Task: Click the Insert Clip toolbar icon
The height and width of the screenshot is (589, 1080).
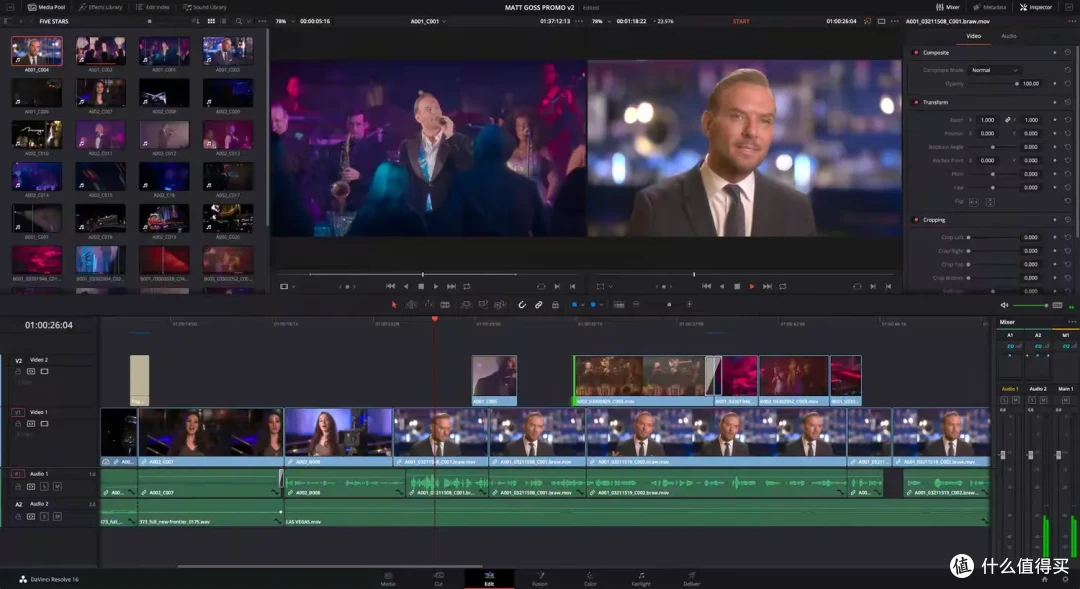Action: pos(466,304)
